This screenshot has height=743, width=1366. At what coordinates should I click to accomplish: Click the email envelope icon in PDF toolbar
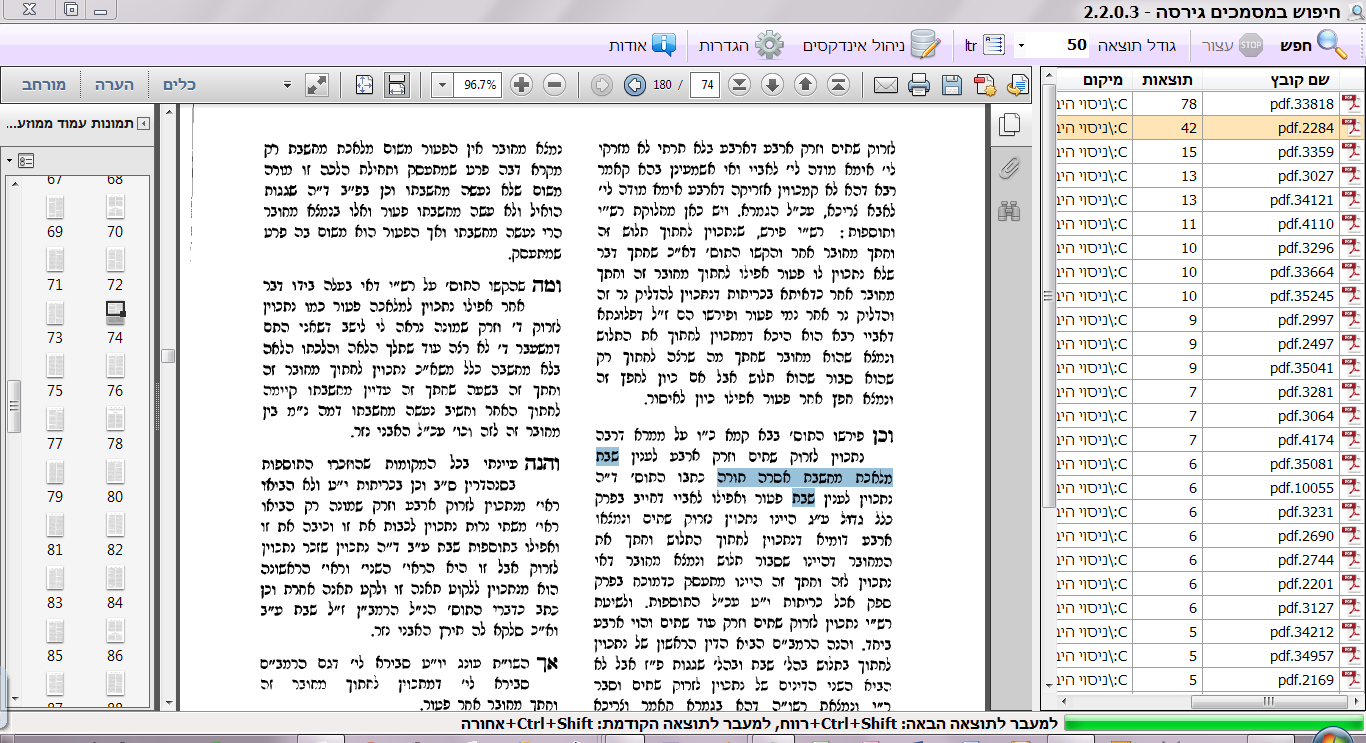click(886, 85)
